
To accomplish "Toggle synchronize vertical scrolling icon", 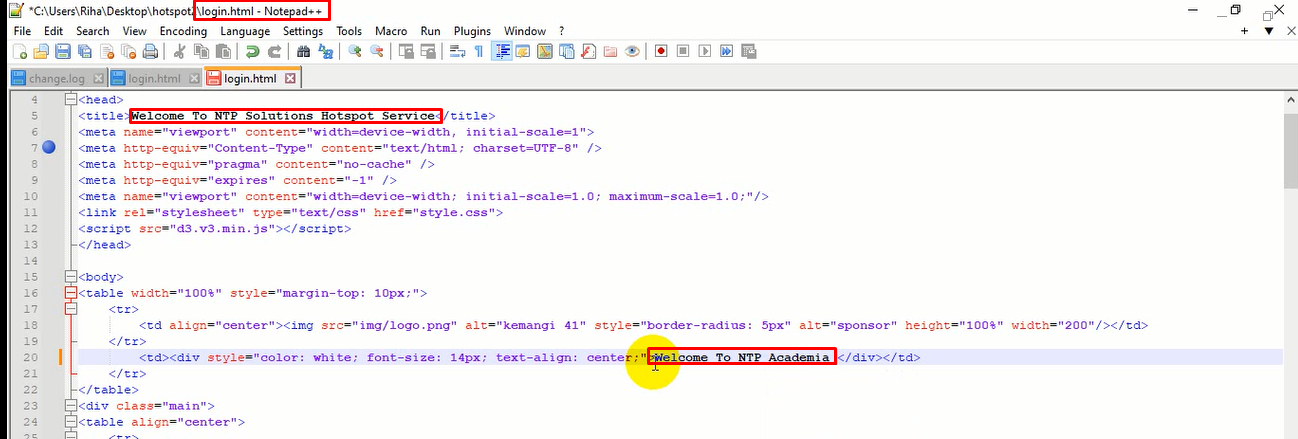I will (x=406, y=50).
